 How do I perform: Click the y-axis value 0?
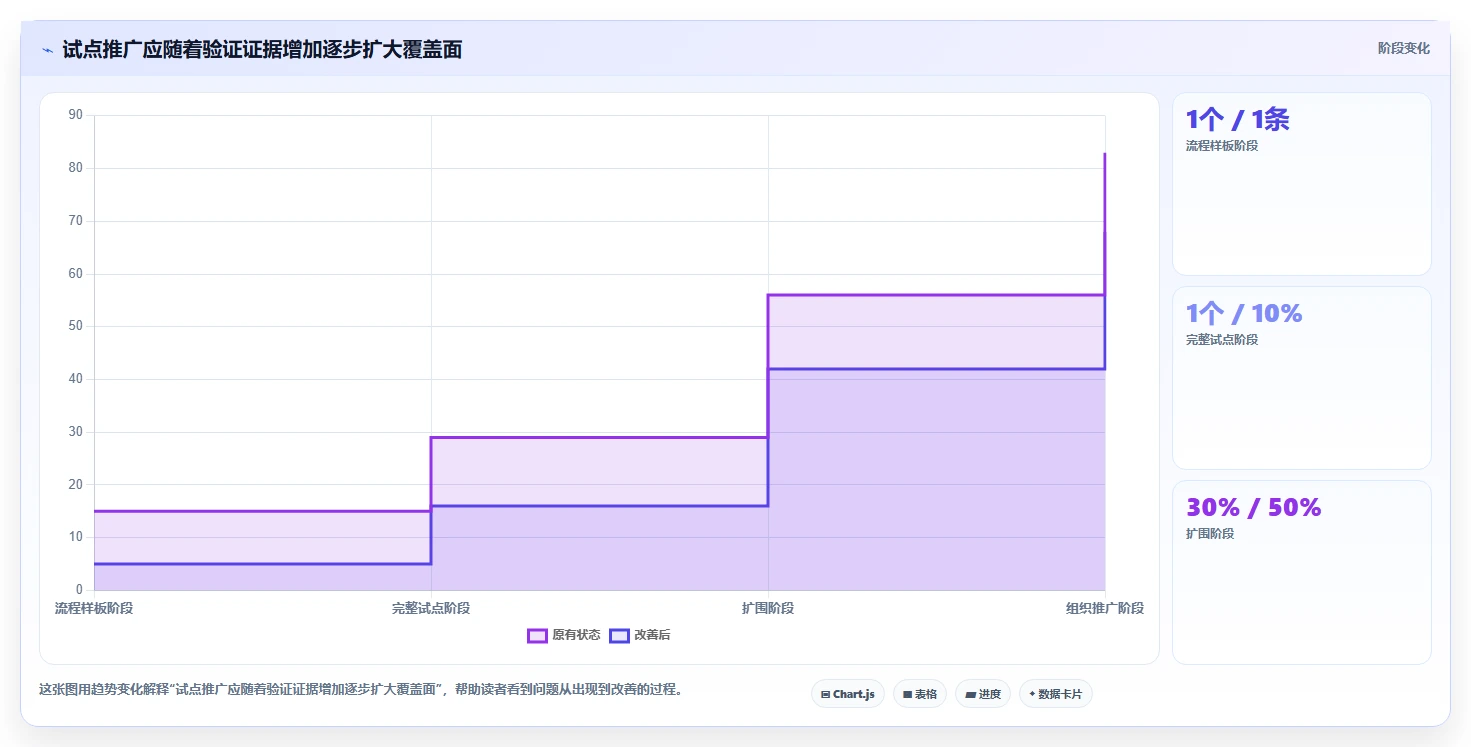pos(79,590)
